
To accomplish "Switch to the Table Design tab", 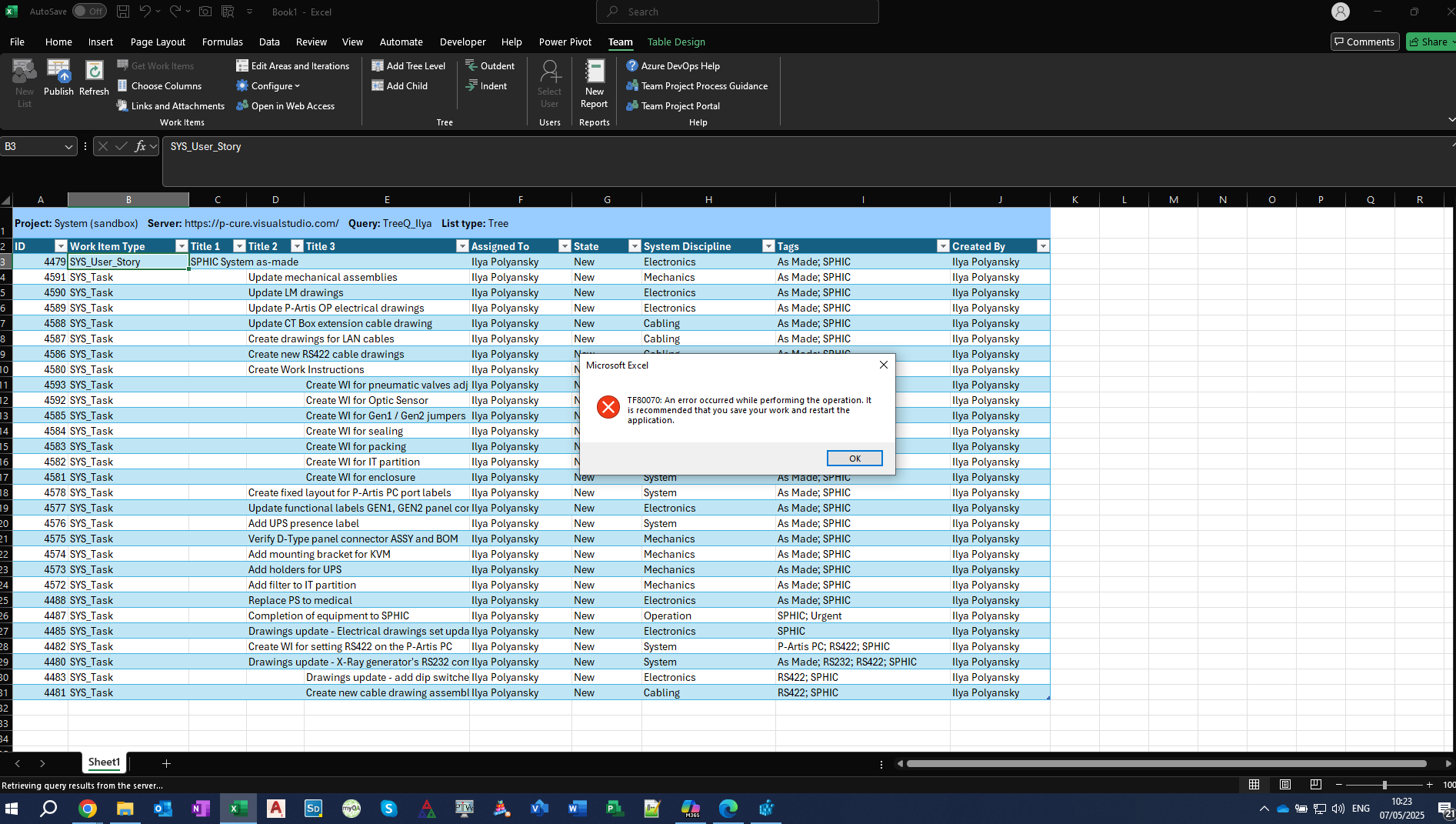I will coord(676,42).
